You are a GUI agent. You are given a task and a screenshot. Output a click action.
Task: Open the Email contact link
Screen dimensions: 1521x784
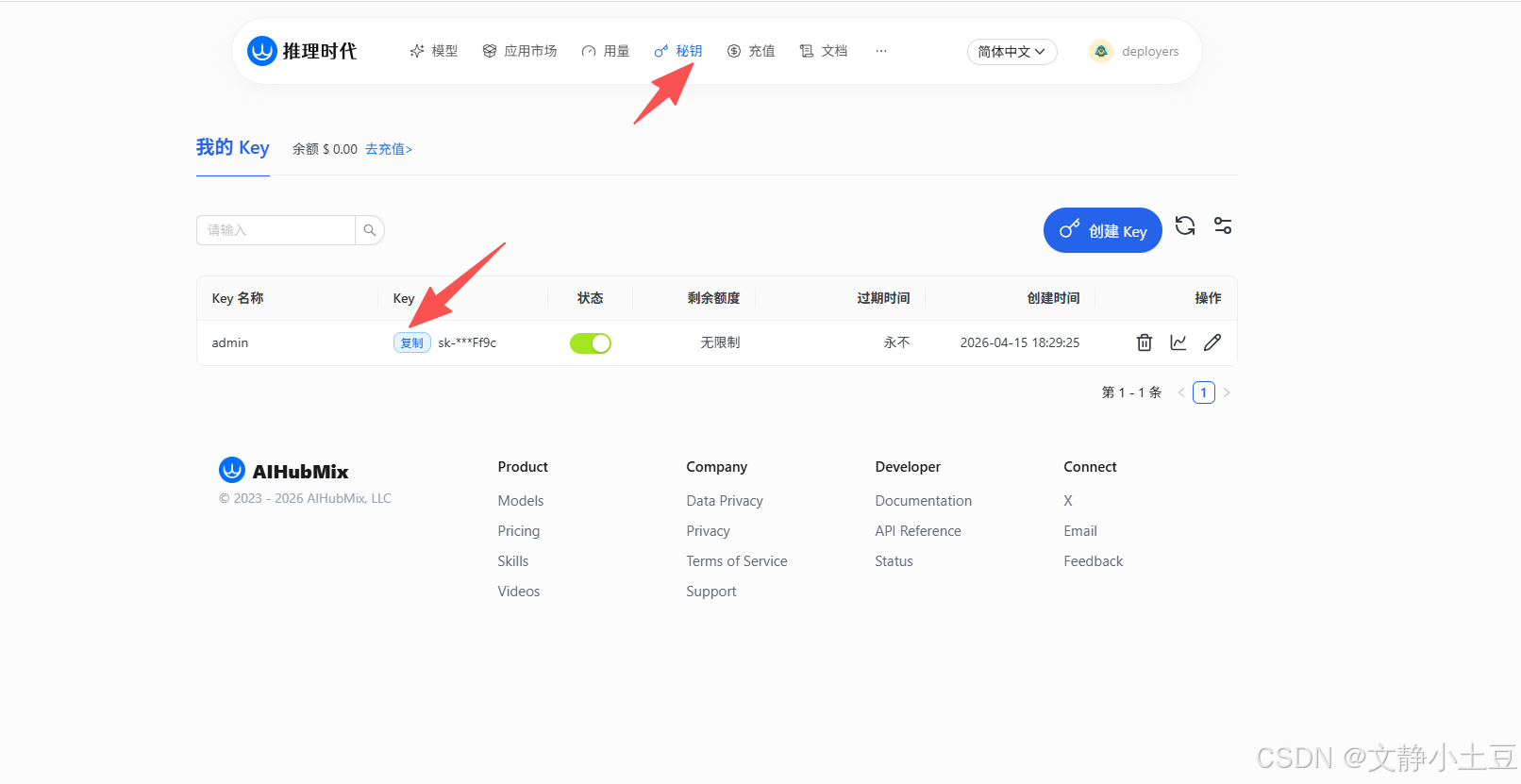pos(1080,531)
